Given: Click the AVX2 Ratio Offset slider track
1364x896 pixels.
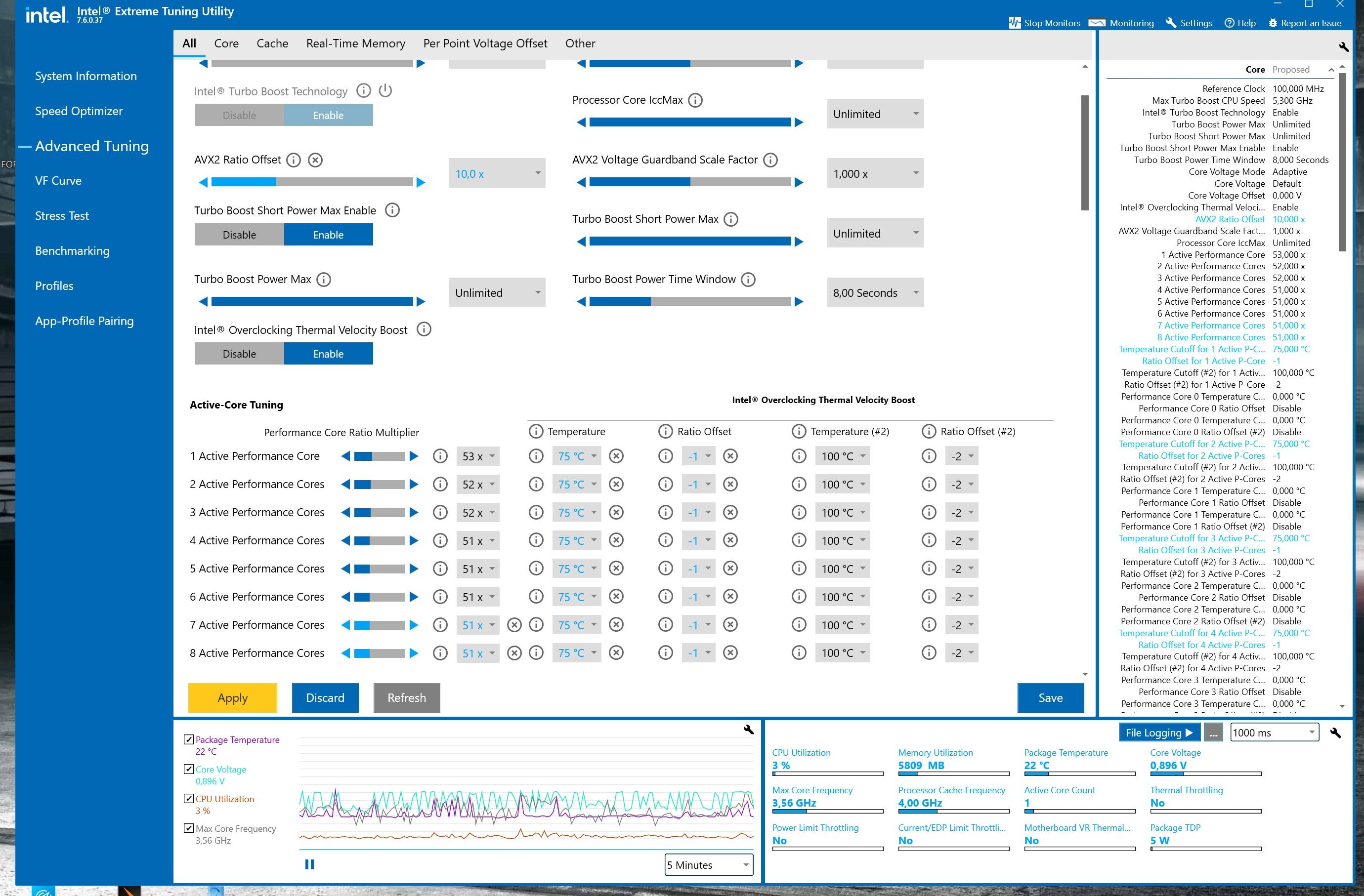Looking at the screenshot, I should point(312,182).
